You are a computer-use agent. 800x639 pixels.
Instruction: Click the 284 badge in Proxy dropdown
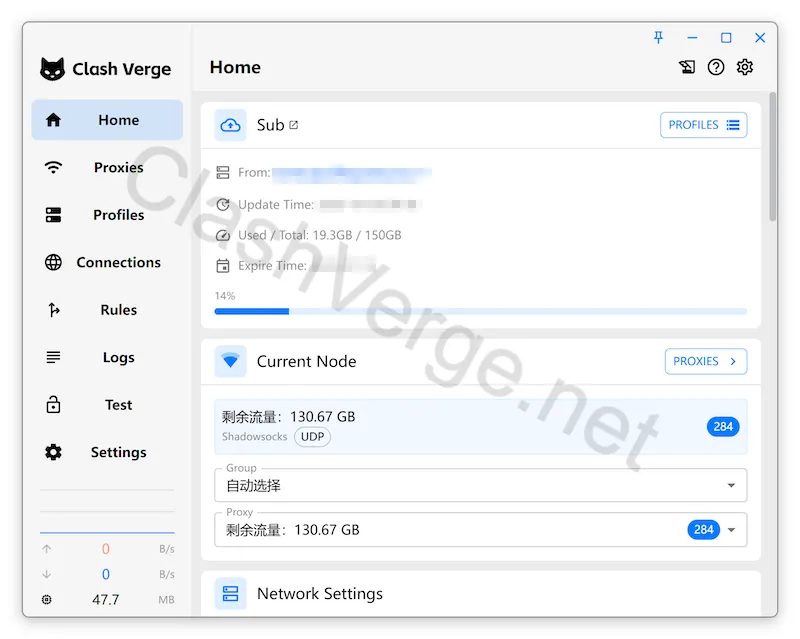[x=704, y=530]
